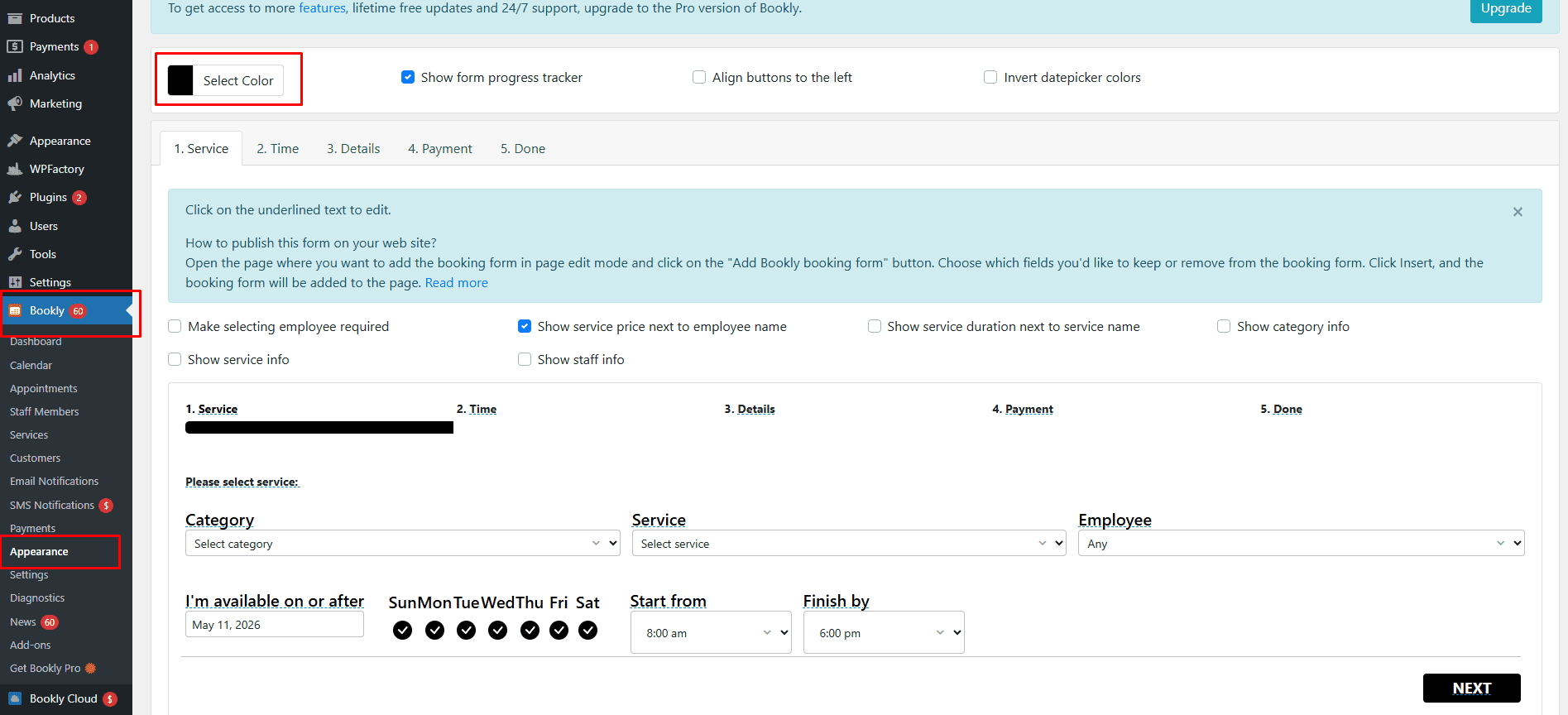This screenshot has width=1568, height=715.
Task: Click the black progress tracker bar
Action: pyautogui.click(x=319, y=428)
